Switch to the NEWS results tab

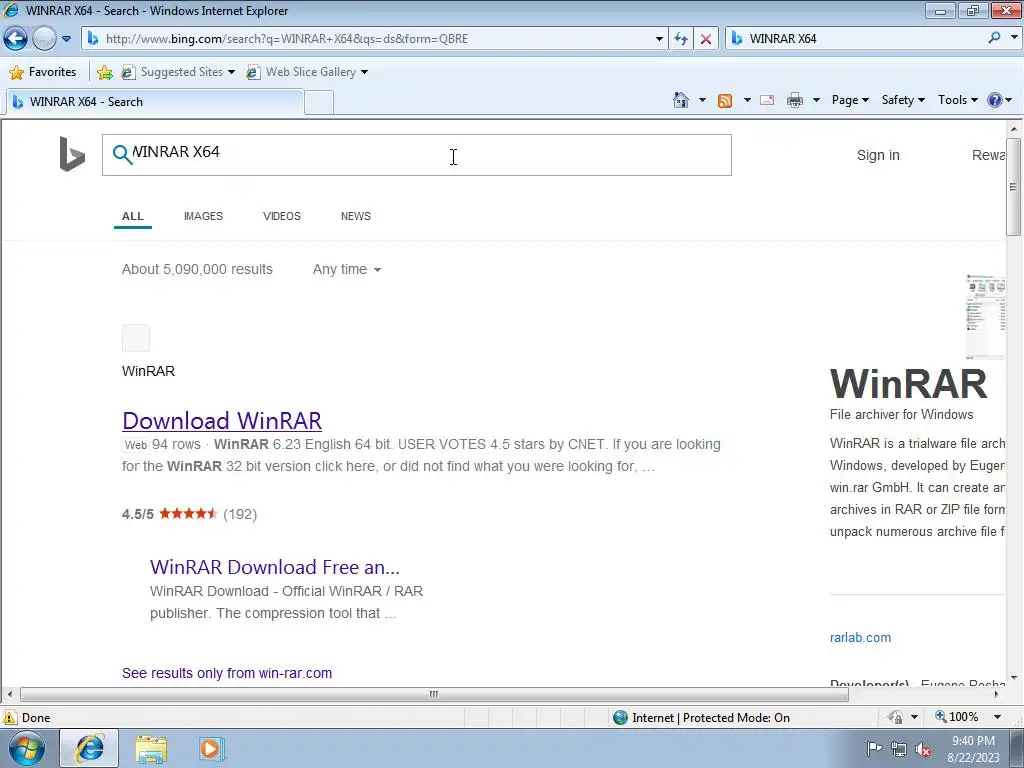click(x=355, y=216)
